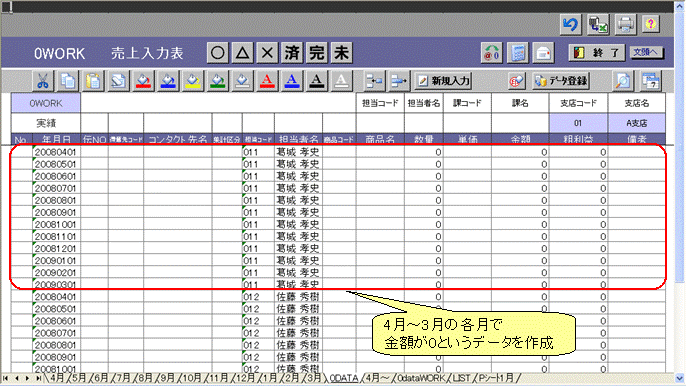Viewport: 686px width, 386px height.
Task: Cut with the scissors icon
Action: pos(43,81)
